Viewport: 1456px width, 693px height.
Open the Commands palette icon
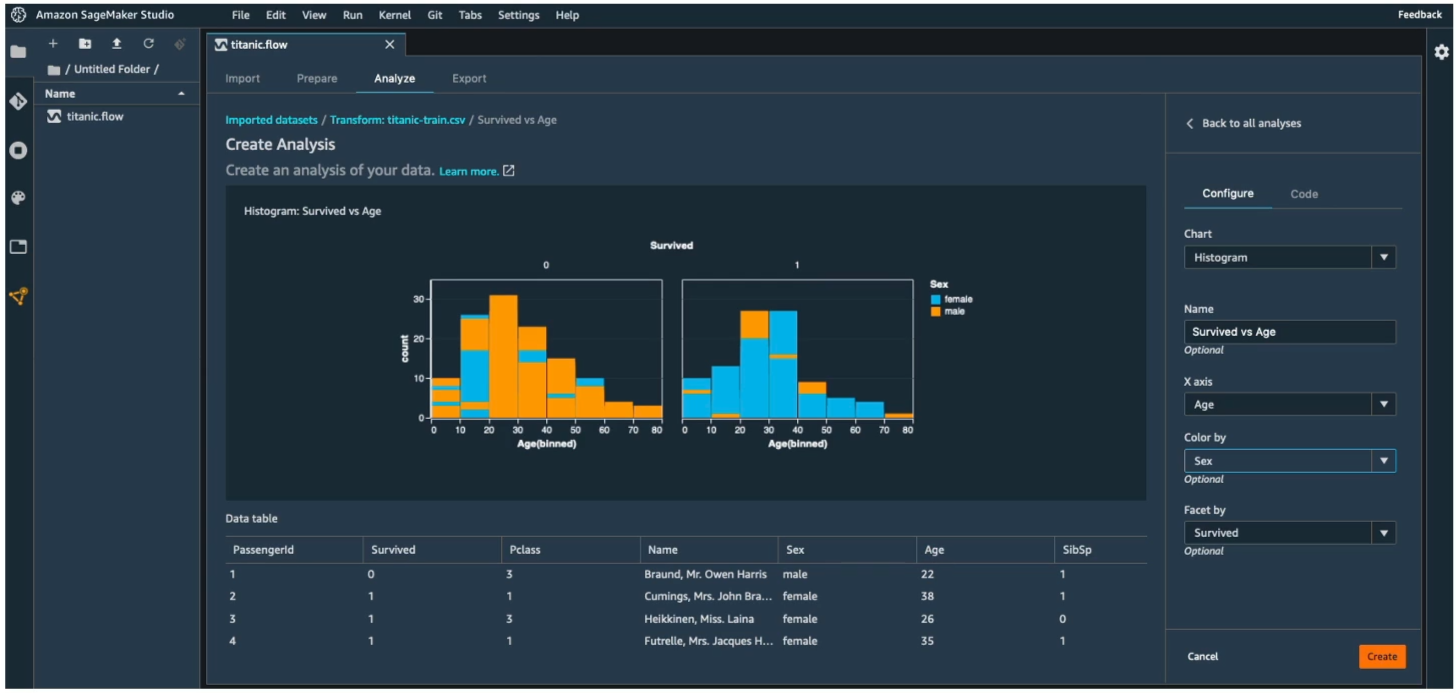(18, 198)
